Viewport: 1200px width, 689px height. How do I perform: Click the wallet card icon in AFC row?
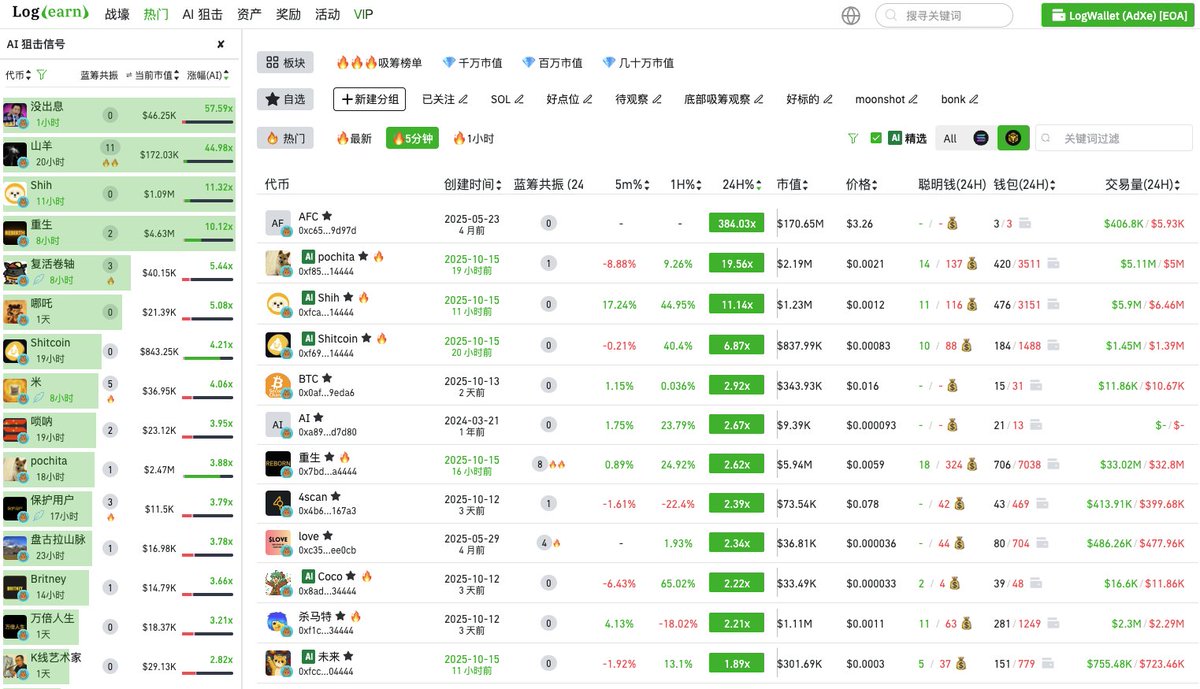pyautogui.click(x=1024, y=224)
